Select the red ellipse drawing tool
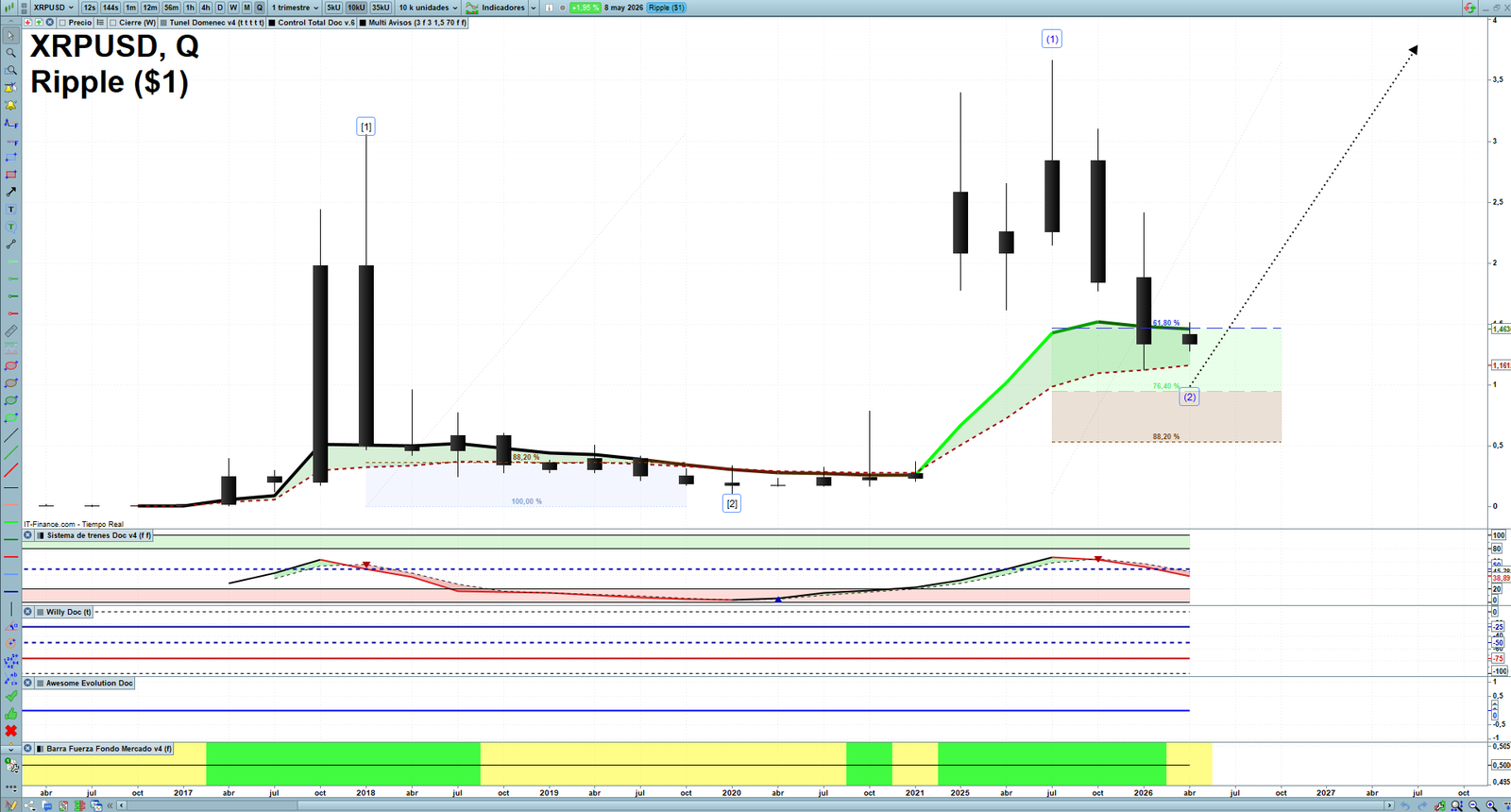This screenshot has height=812, width=1511. (x=11, y=366)
